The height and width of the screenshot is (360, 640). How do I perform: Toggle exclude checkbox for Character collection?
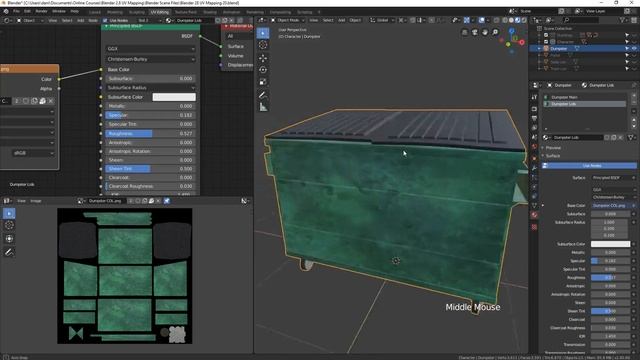(546, 42)
